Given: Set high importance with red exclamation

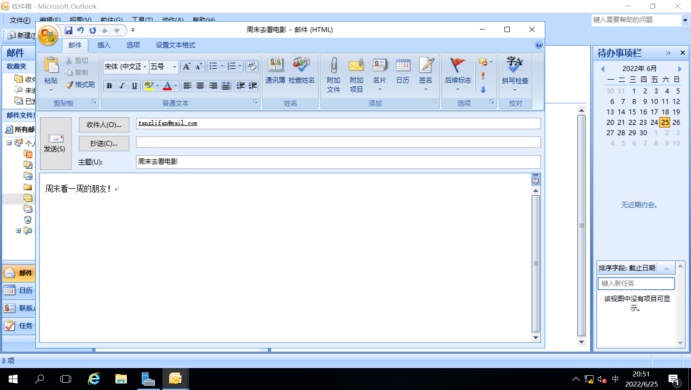Looking at the screenshot, I should click(x=483, y=76).
